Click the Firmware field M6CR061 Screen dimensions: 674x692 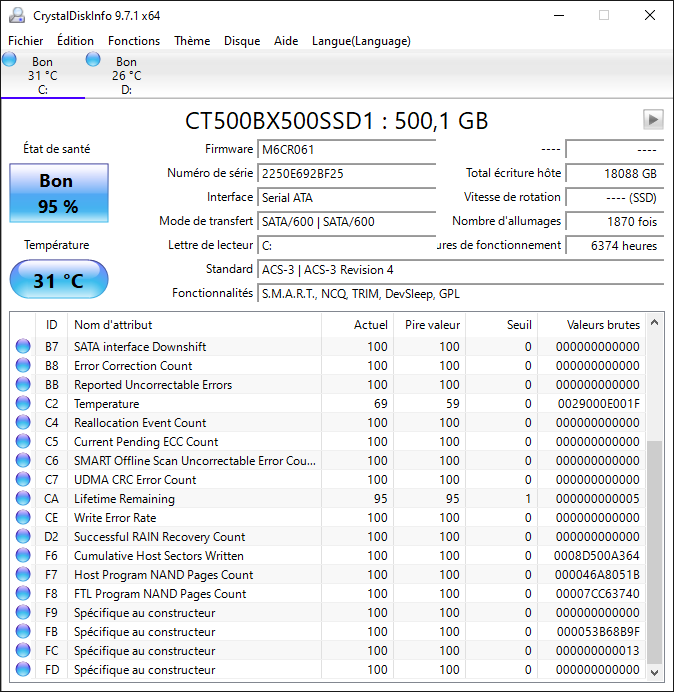[346, 150]
